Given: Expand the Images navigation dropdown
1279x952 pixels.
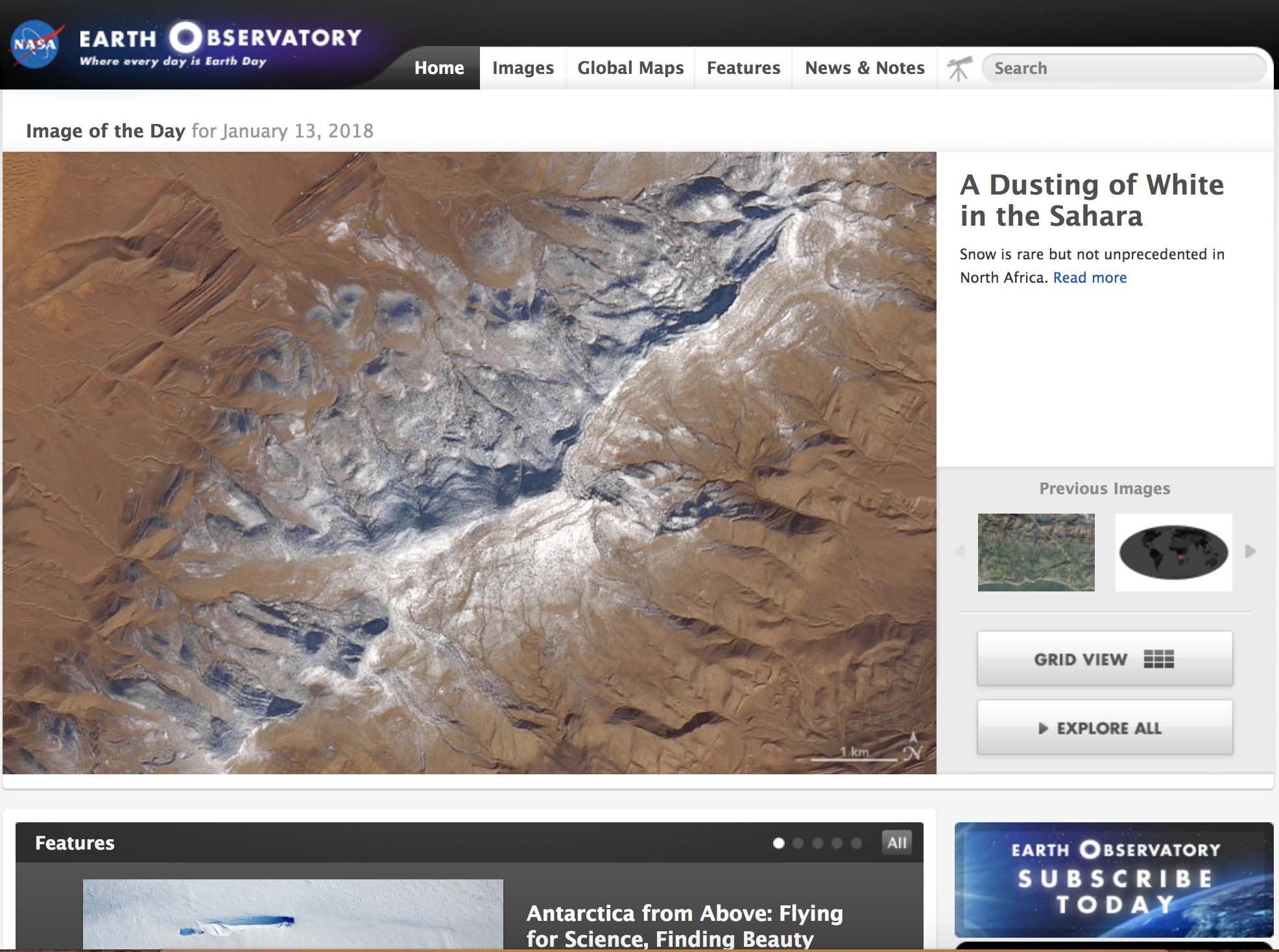Looking at the screenshot, I should point(523,67).
